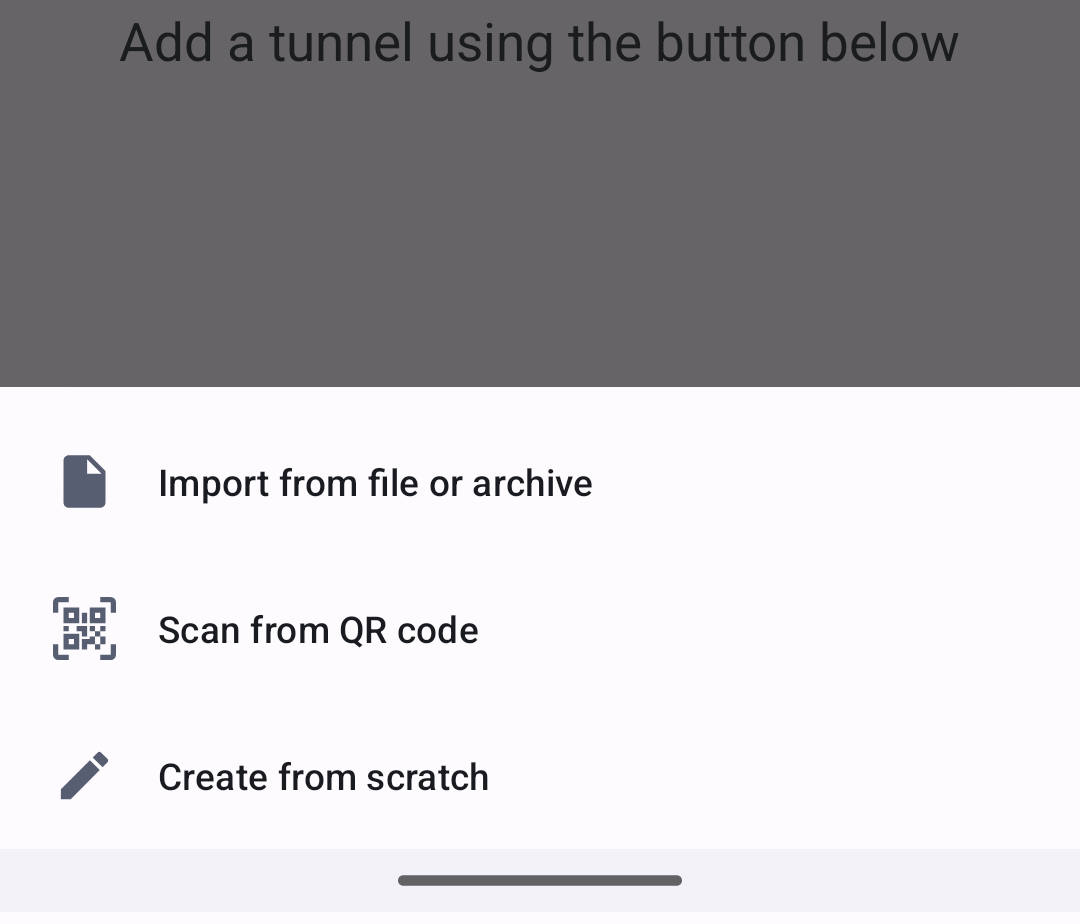Tap the gesture navigation handle bar
1080x924 pixels.
click(540, 881)
